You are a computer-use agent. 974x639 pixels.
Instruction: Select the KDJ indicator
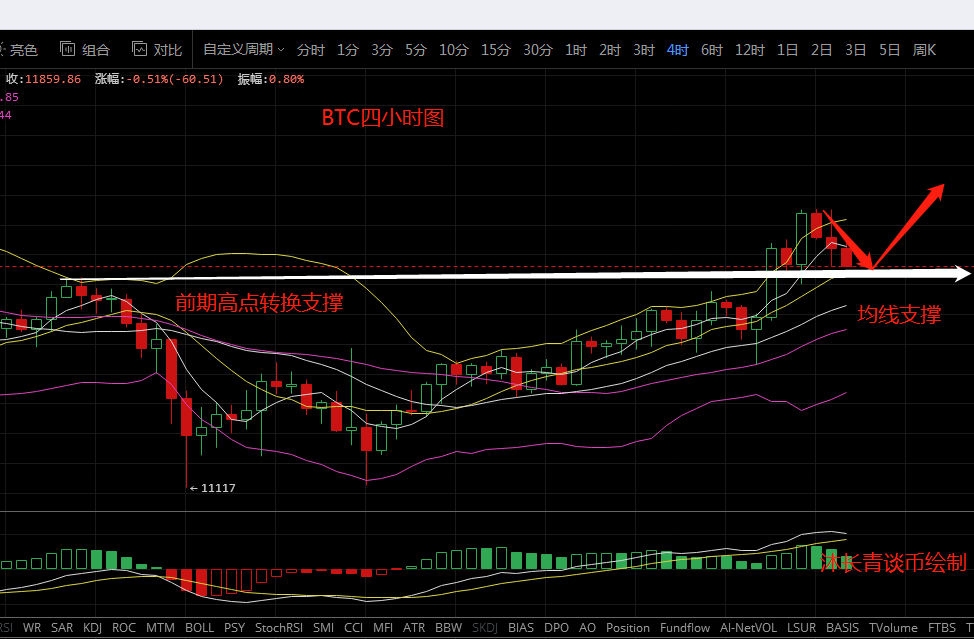[92, 628]
